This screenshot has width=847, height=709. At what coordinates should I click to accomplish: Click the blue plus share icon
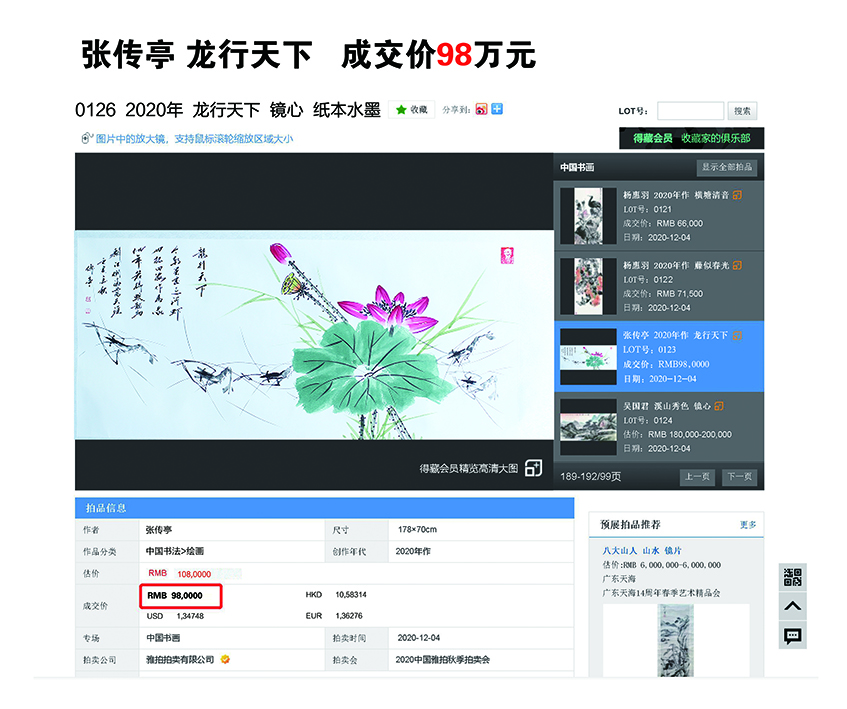tap(496, 109)
